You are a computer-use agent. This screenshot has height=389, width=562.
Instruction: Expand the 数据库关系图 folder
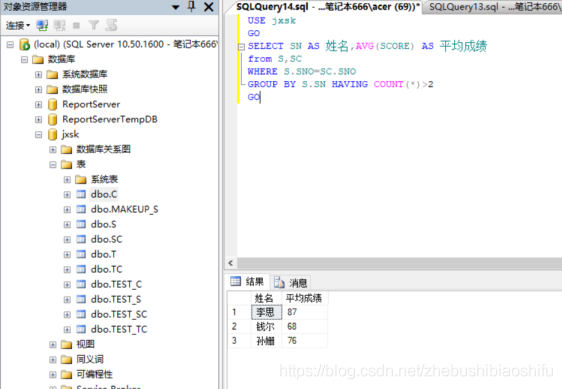pyautogui.click(x=53, y=150)
